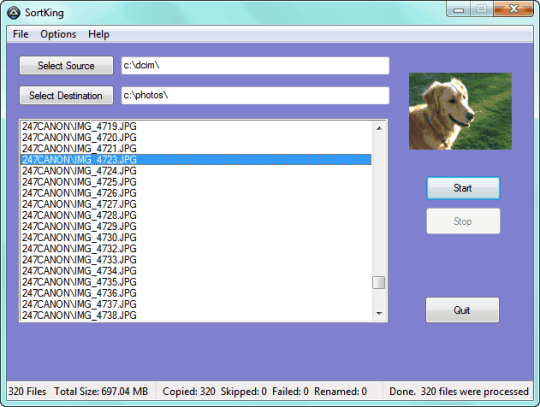Image resolution: width=540 pixels, height=407 pixels.
Task: Click 'Done. 320 files were processed' status
Action: click(x=459, y=392)
